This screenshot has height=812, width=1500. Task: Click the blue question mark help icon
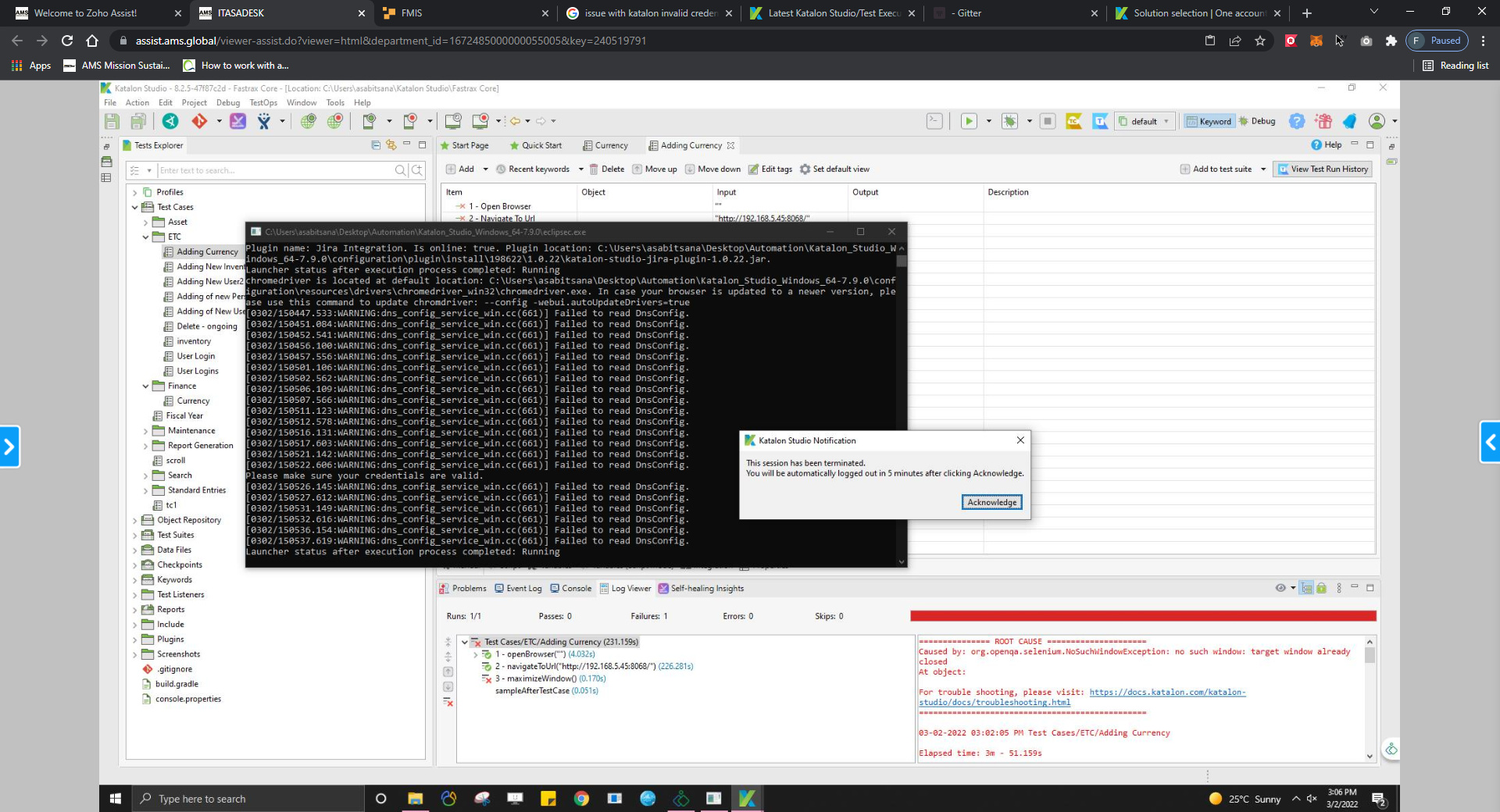click(x=1297, y=121)
